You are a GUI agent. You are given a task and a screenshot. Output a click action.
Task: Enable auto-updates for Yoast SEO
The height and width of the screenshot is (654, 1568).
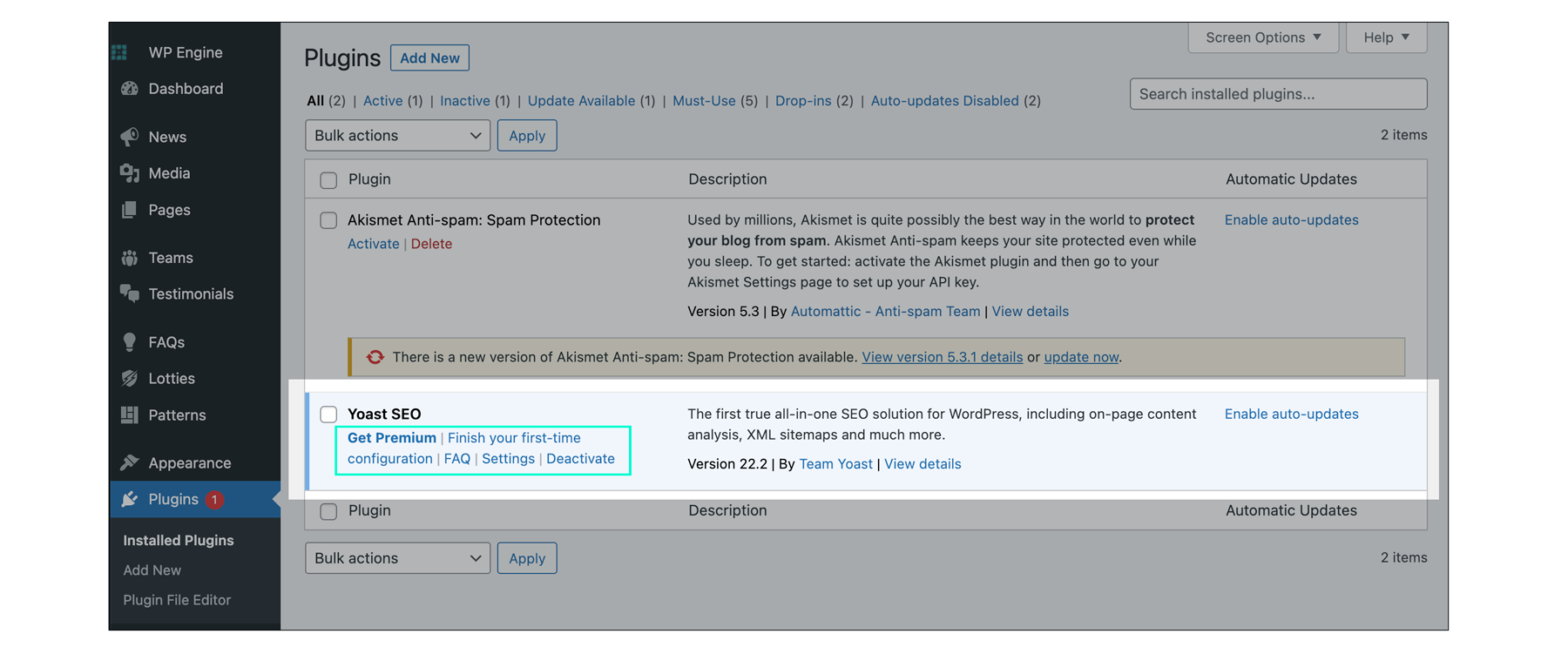click(x=1291, y=415)
